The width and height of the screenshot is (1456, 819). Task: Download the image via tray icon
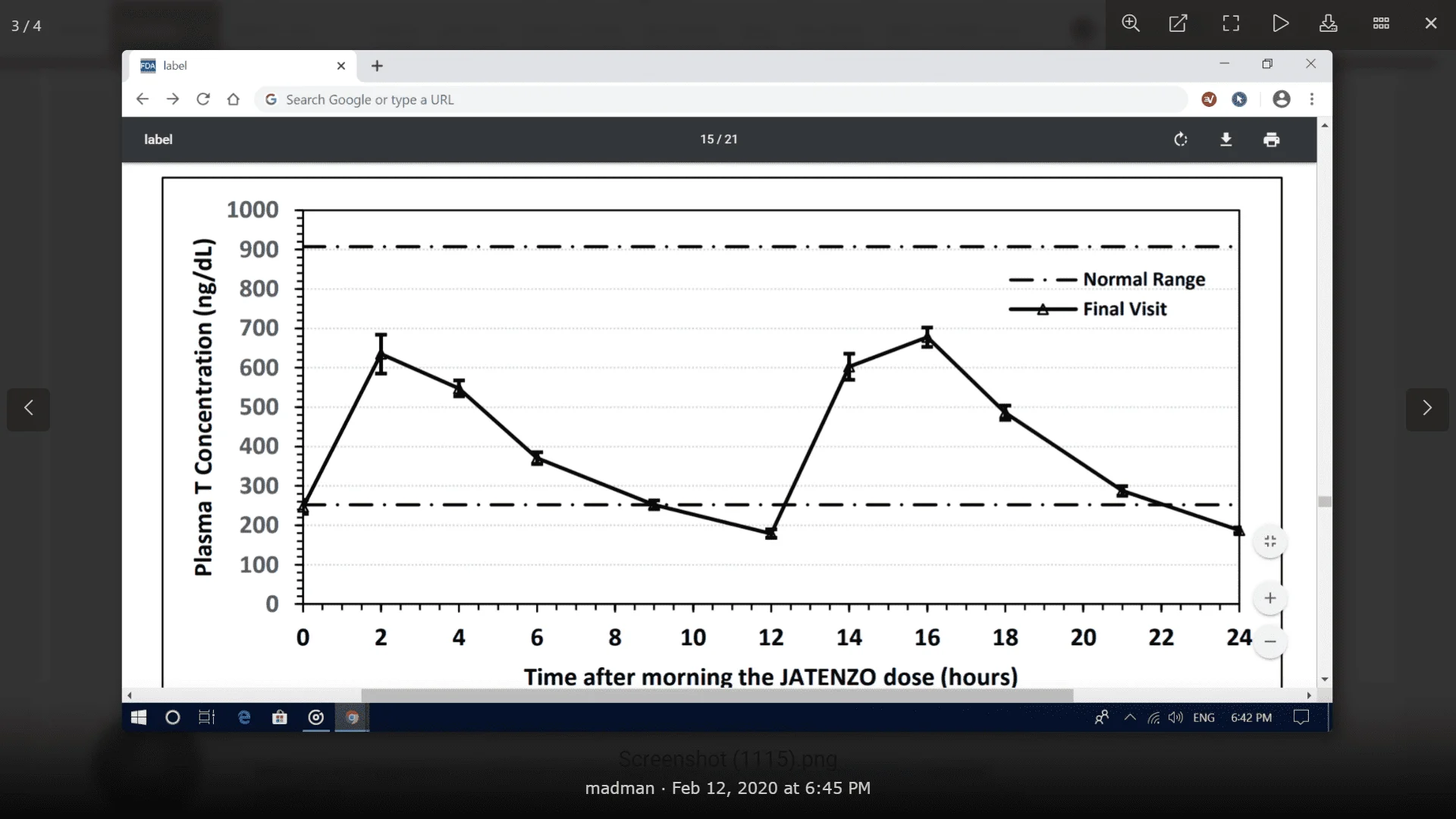click(x=1328, y=24)
